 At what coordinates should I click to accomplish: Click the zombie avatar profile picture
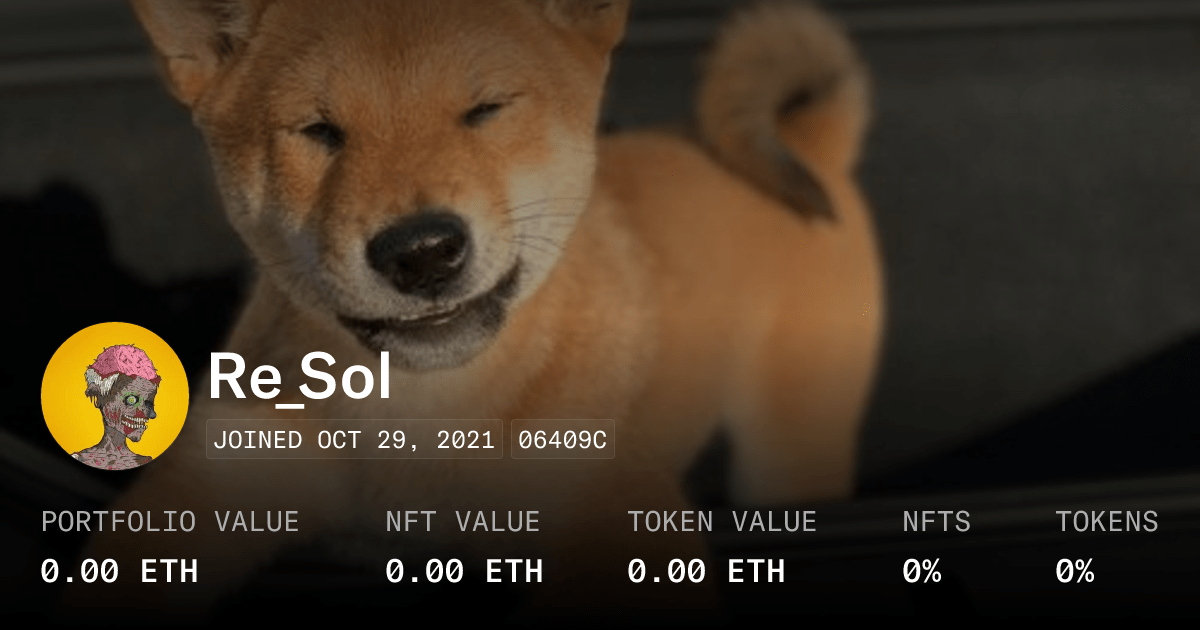pyautogui.click(x=115, y=396)
